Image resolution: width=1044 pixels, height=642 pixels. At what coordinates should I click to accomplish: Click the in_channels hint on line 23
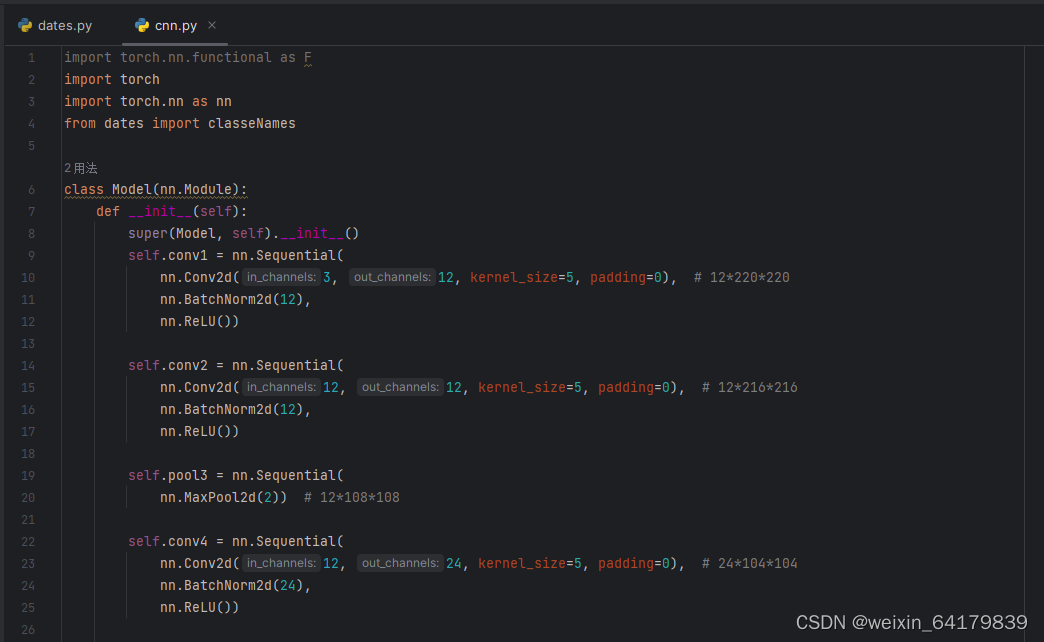[281, 563]
